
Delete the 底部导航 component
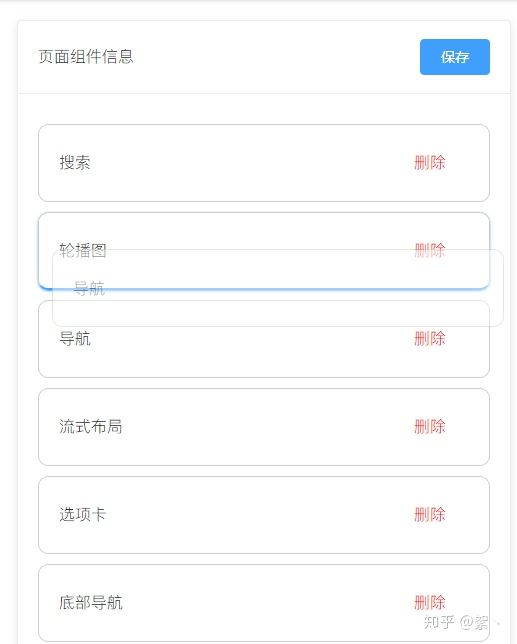[x=430, y=603]
